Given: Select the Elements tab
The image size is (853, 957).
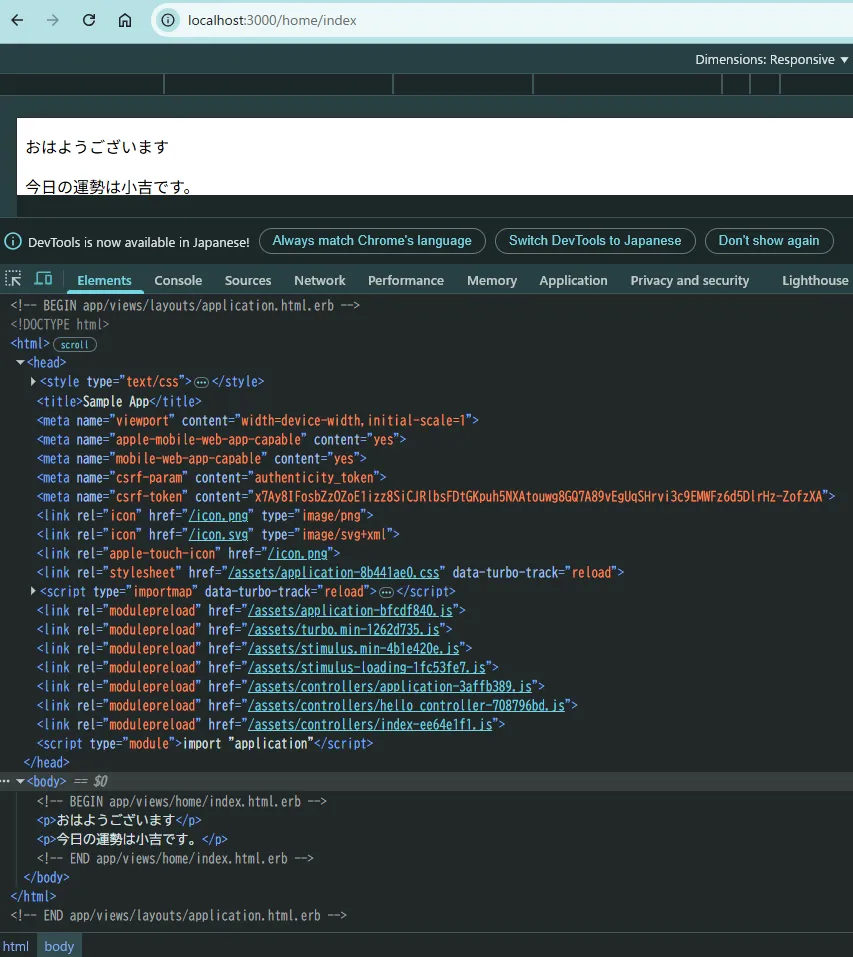Looking at the screenshot, I should point(104,280).
